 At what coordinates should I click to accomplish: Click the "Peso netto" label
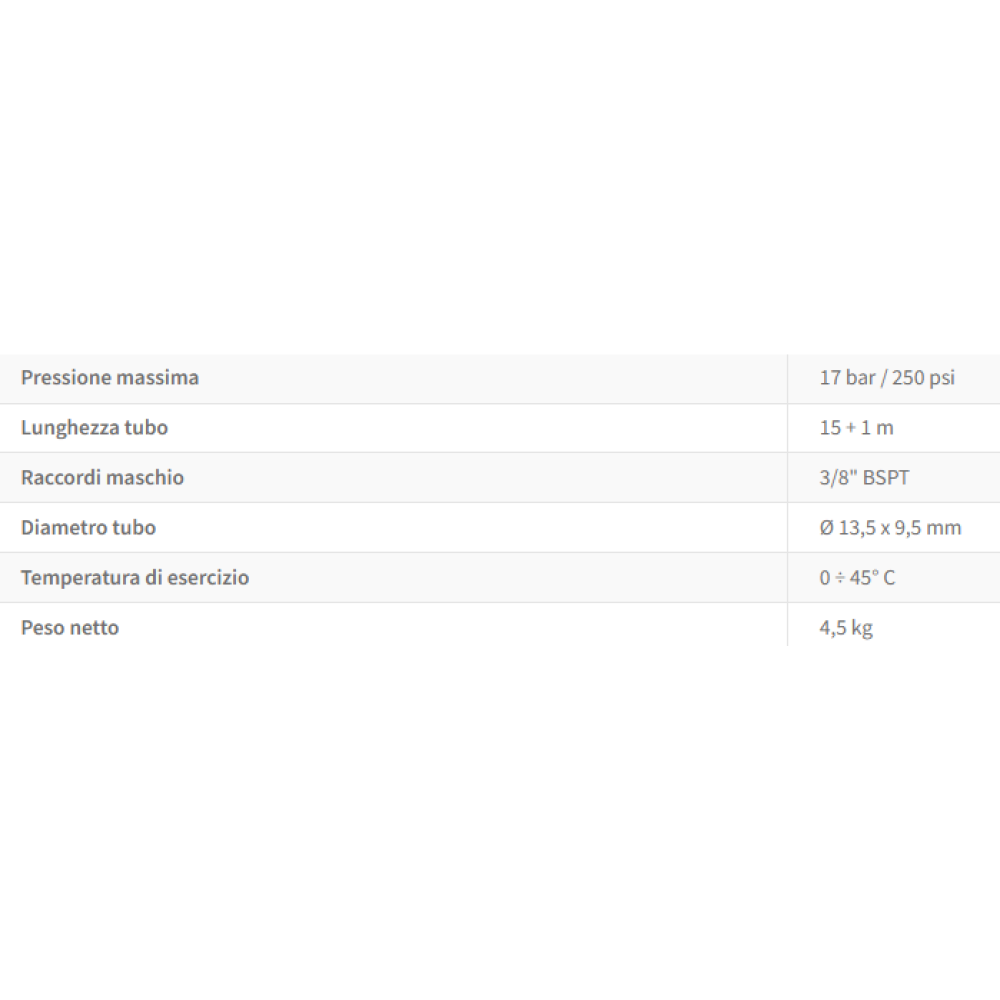[x=70, y=628]
